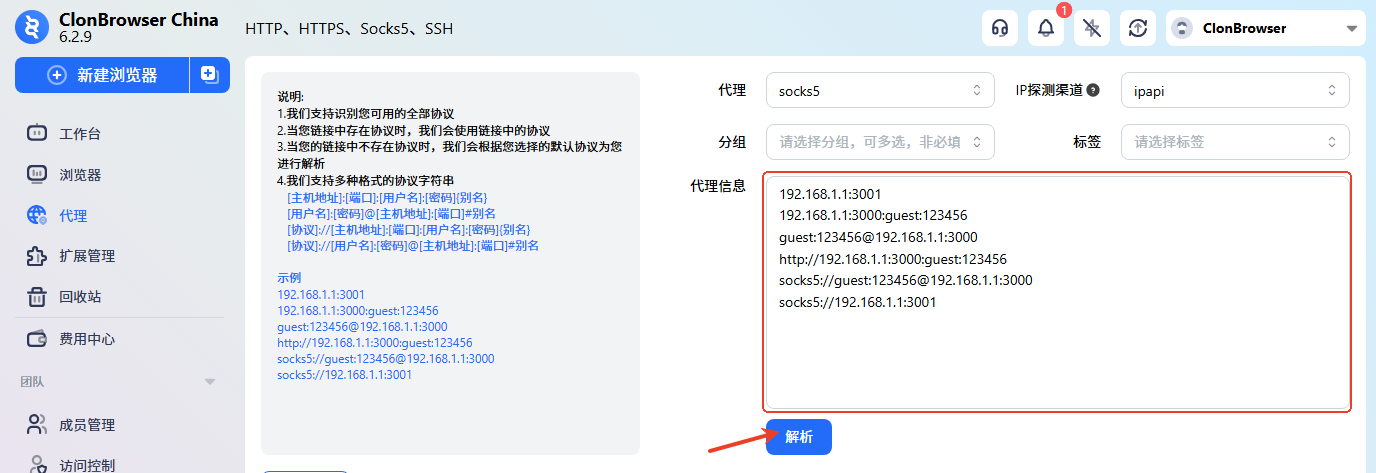Open the notifications bell icon

point(1046,28)
